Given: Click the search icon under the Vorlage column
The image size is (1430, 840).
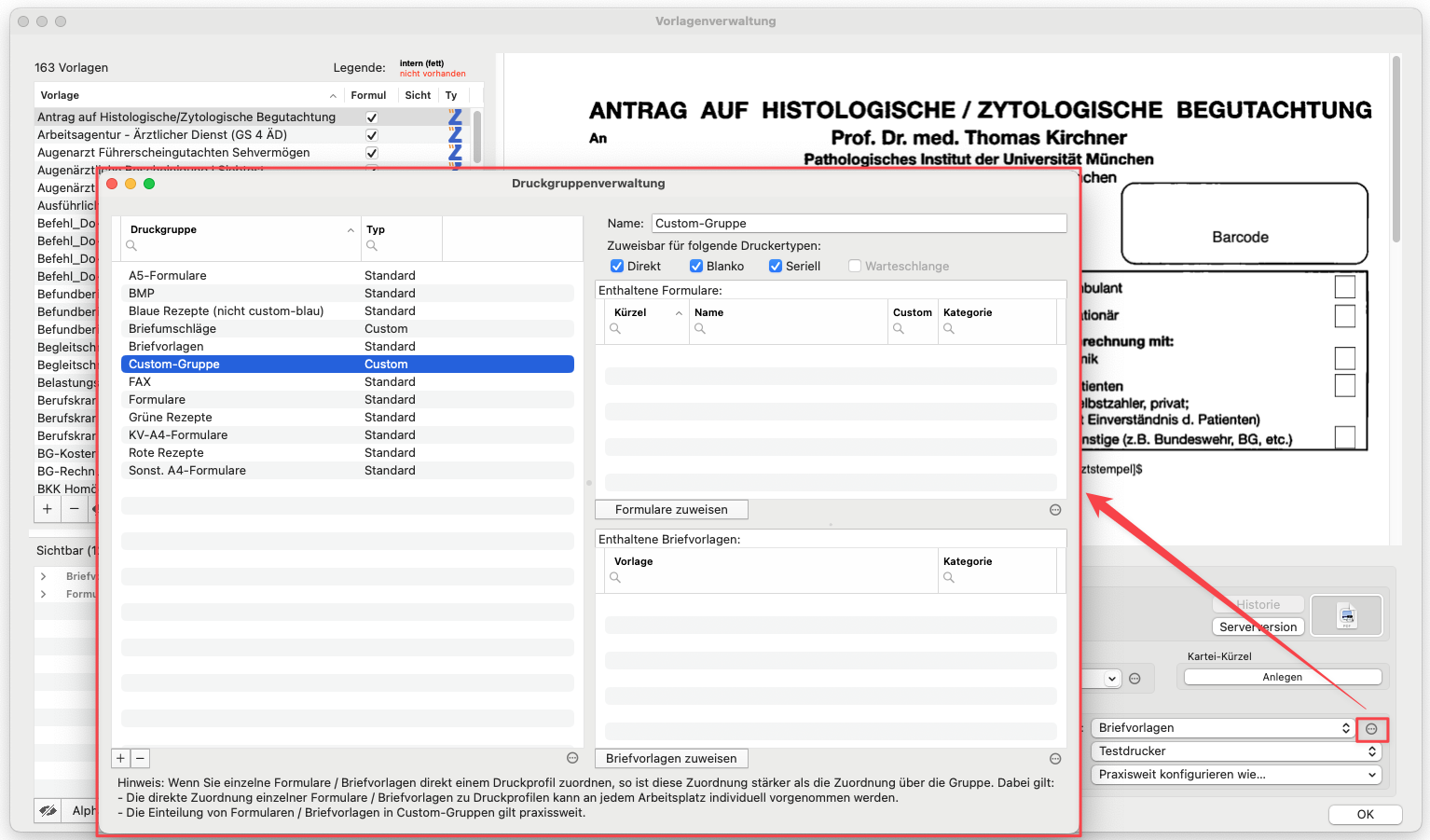Looking at the screenshot, I should (x=615, y=578).
